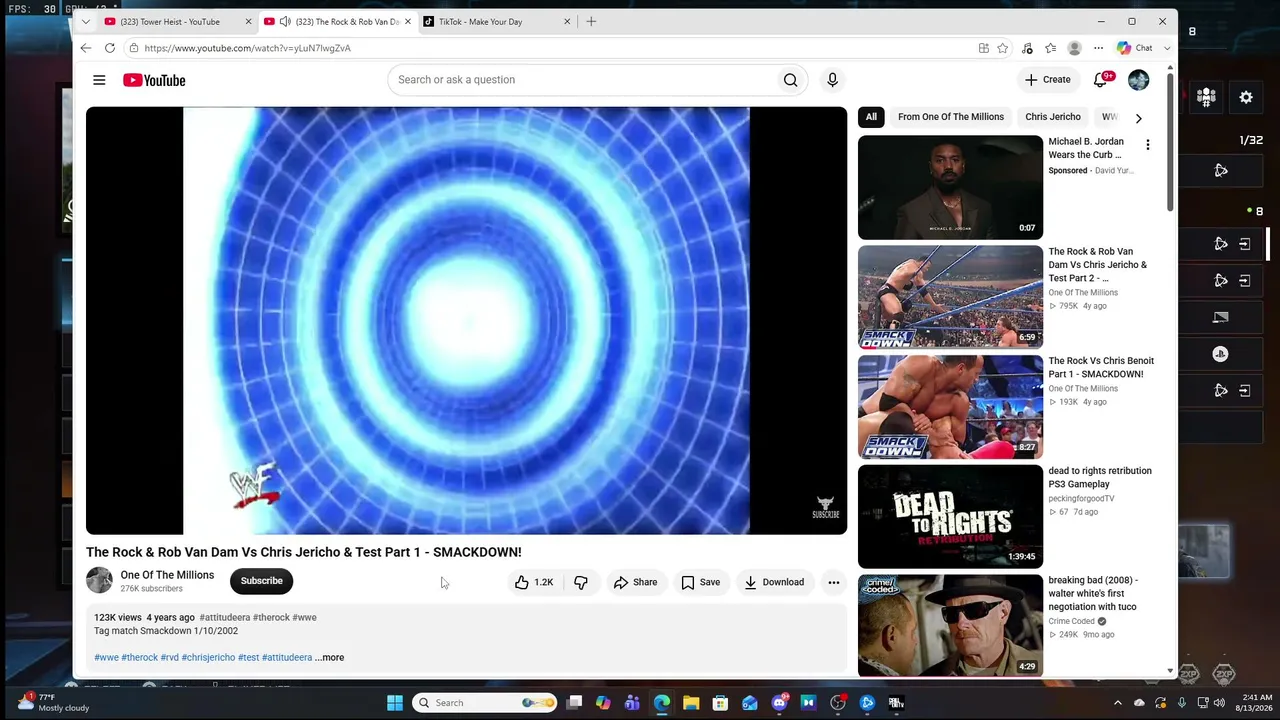The height and width of the screenshot is (720, 1280).
Task: Open YouTube notifications bell
Action: tap(1101, 80)
